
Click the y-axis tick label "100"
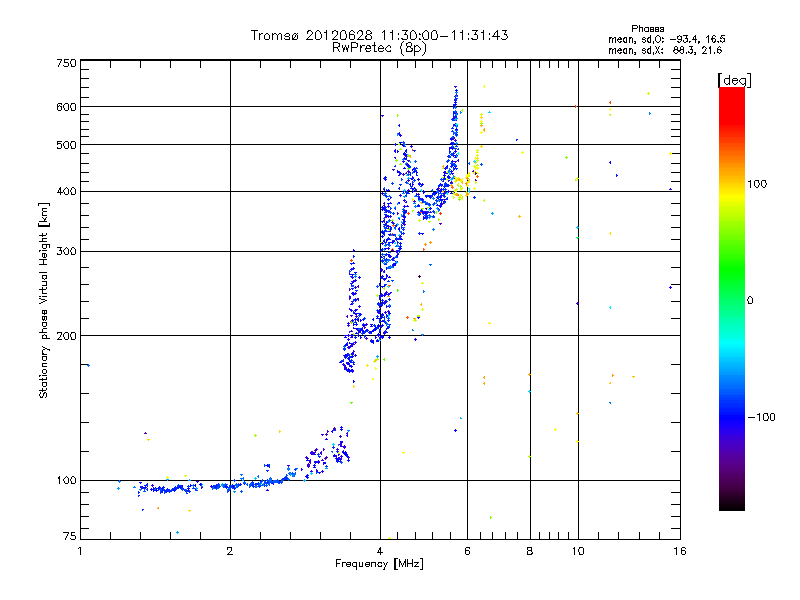[66, 480]
